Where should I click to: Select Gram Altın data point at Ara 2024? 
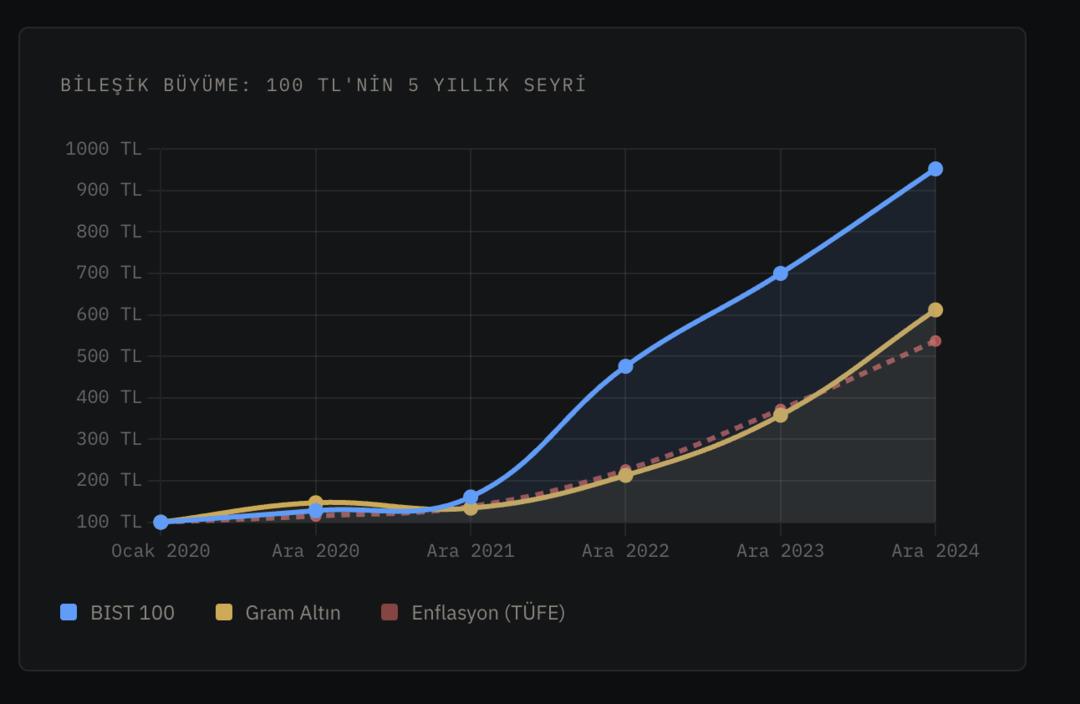pyautogui.click(x=935, y=310)
